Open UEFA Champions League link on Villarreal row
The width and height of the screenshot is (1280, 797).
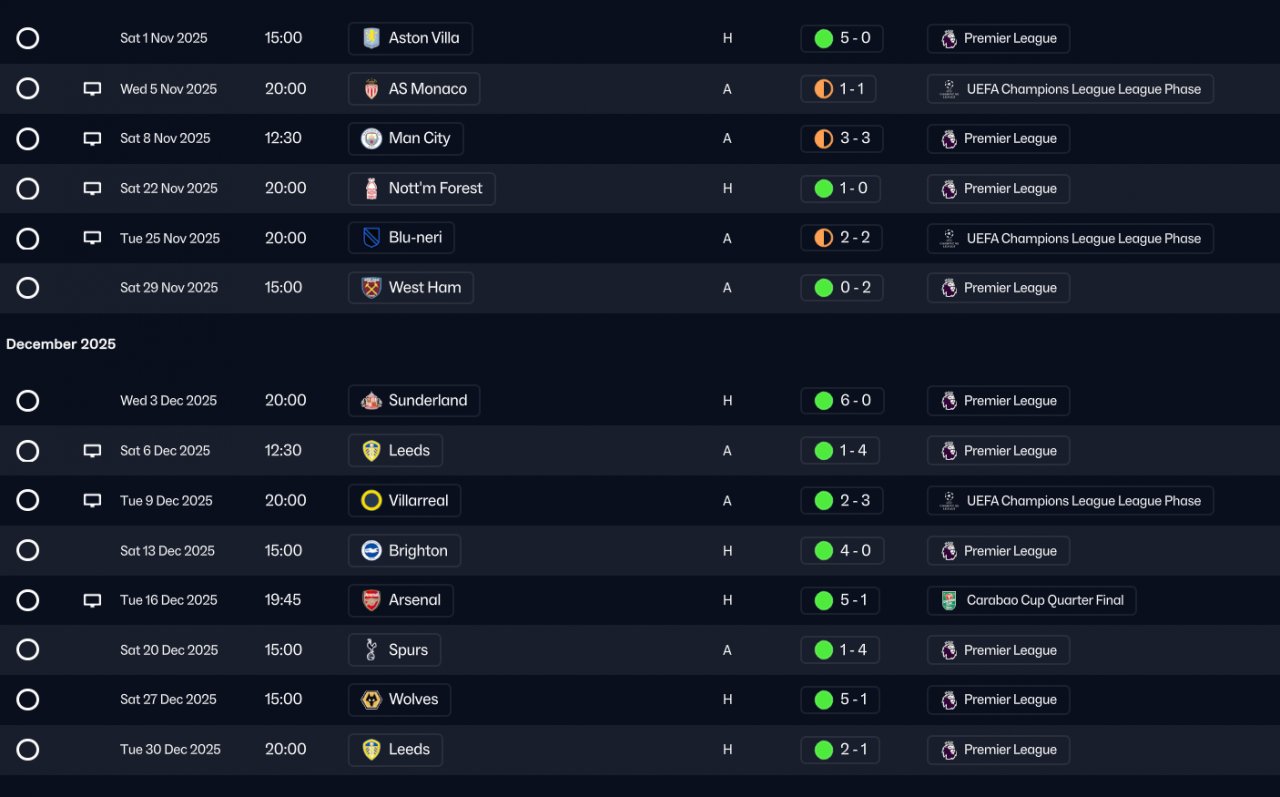[1070, 501]
